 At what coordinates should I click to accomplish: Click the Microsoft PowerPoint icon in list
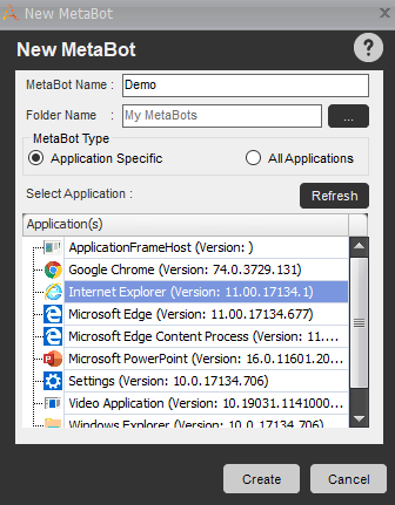53,359
